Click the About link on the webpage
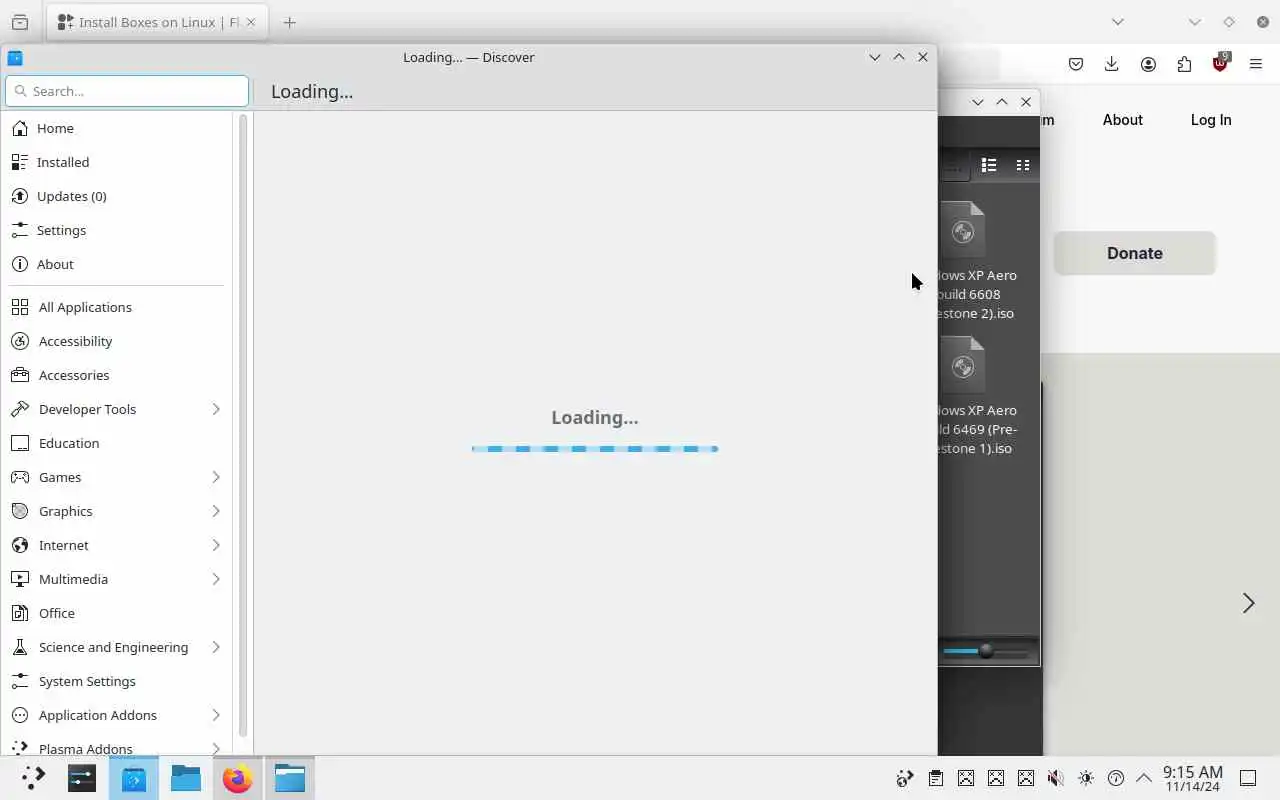The height and width of the screenshot is (800, 1280). pos(1122,120)
